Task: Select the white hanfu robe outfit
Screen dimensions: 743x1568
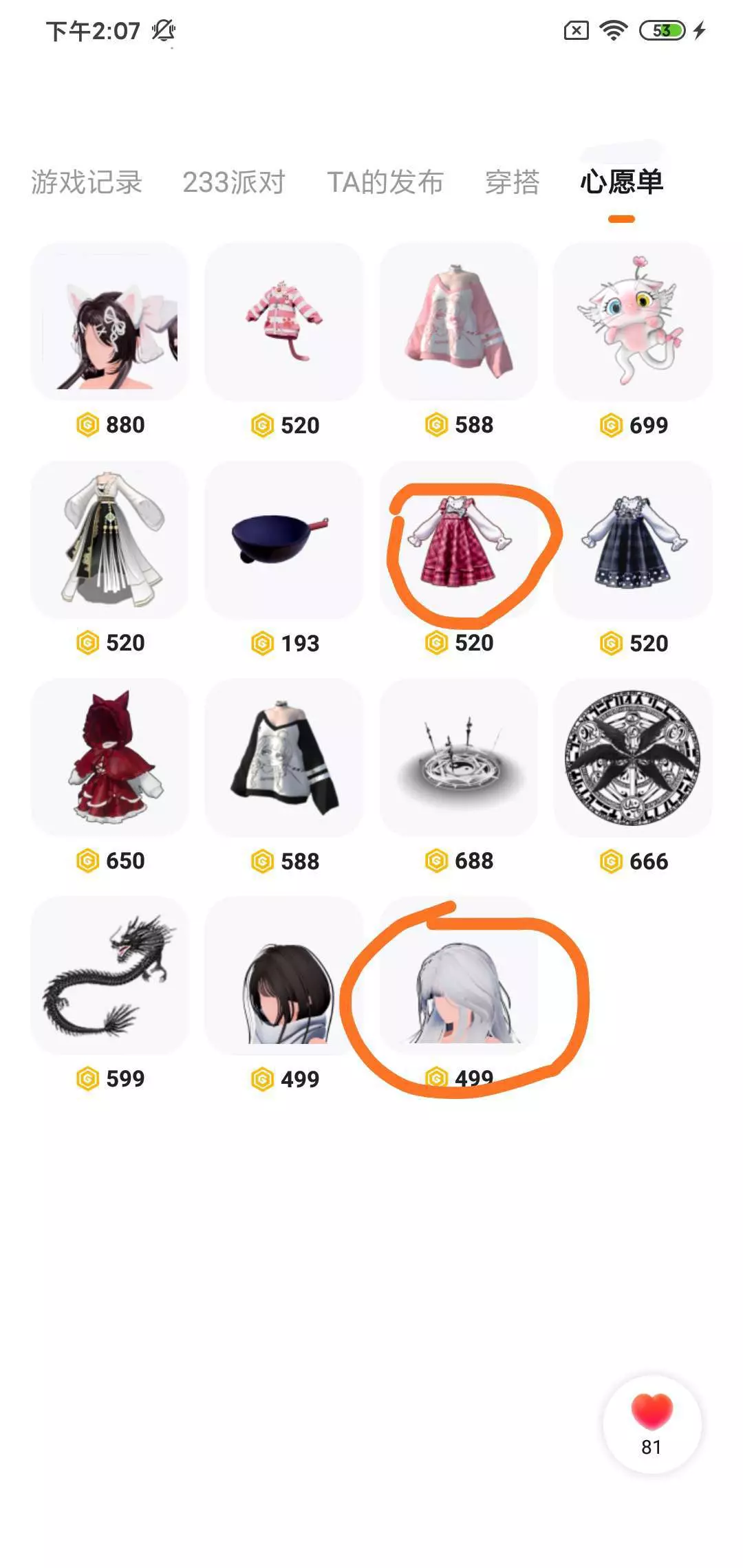Action: [109, 539]
